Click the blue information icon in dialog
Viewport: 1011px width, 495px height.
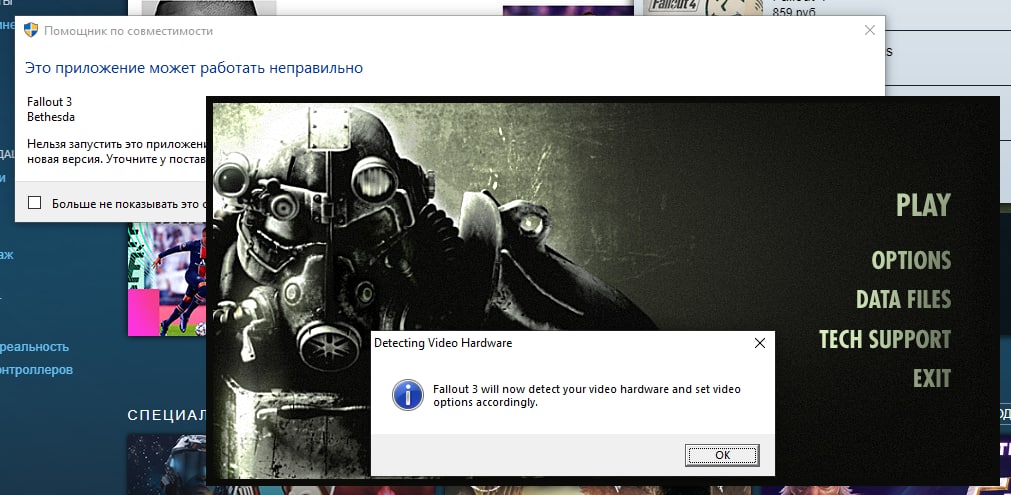[407, 395]
